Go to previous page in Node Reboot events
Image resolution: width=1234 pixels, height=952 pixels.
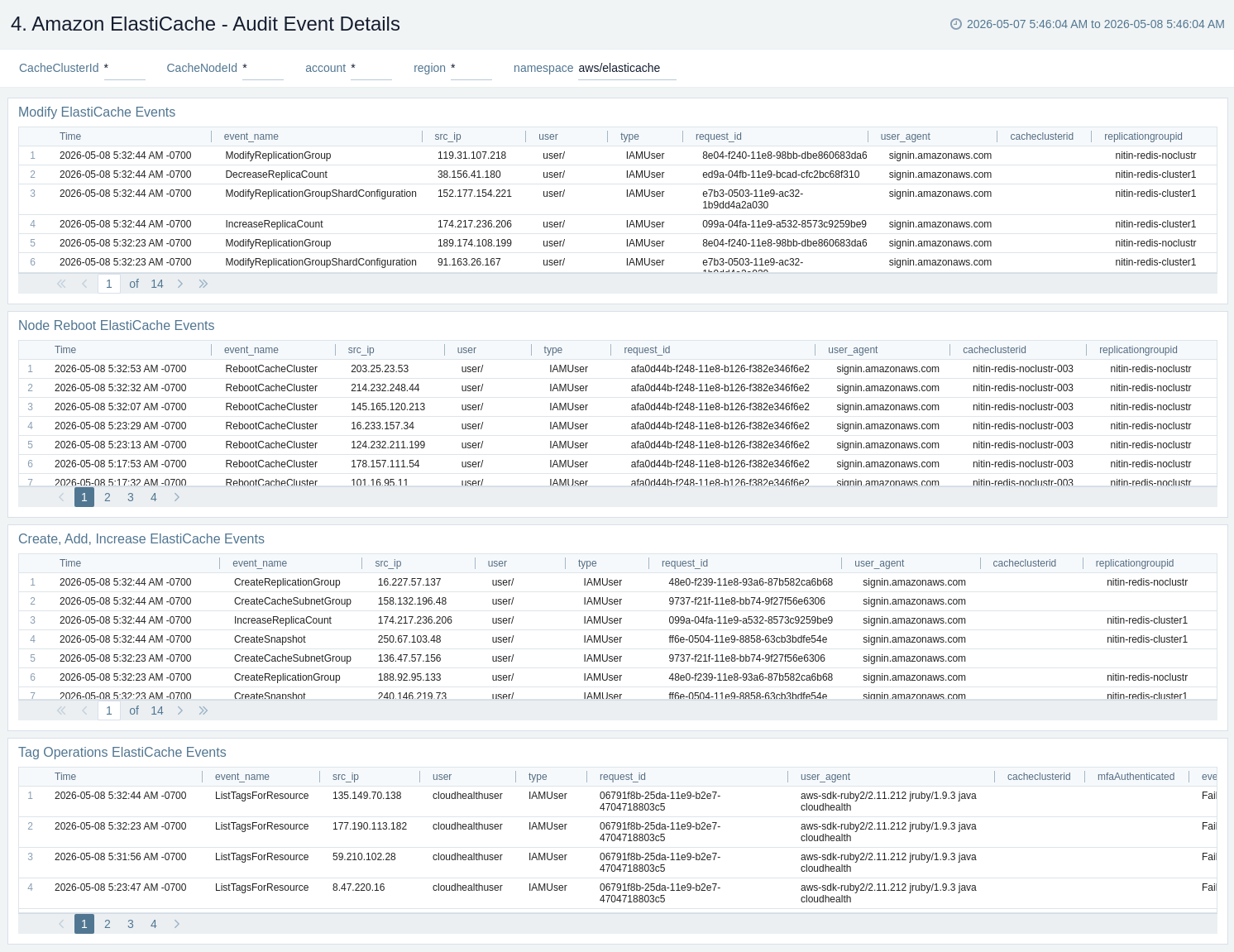coord(61,497)
